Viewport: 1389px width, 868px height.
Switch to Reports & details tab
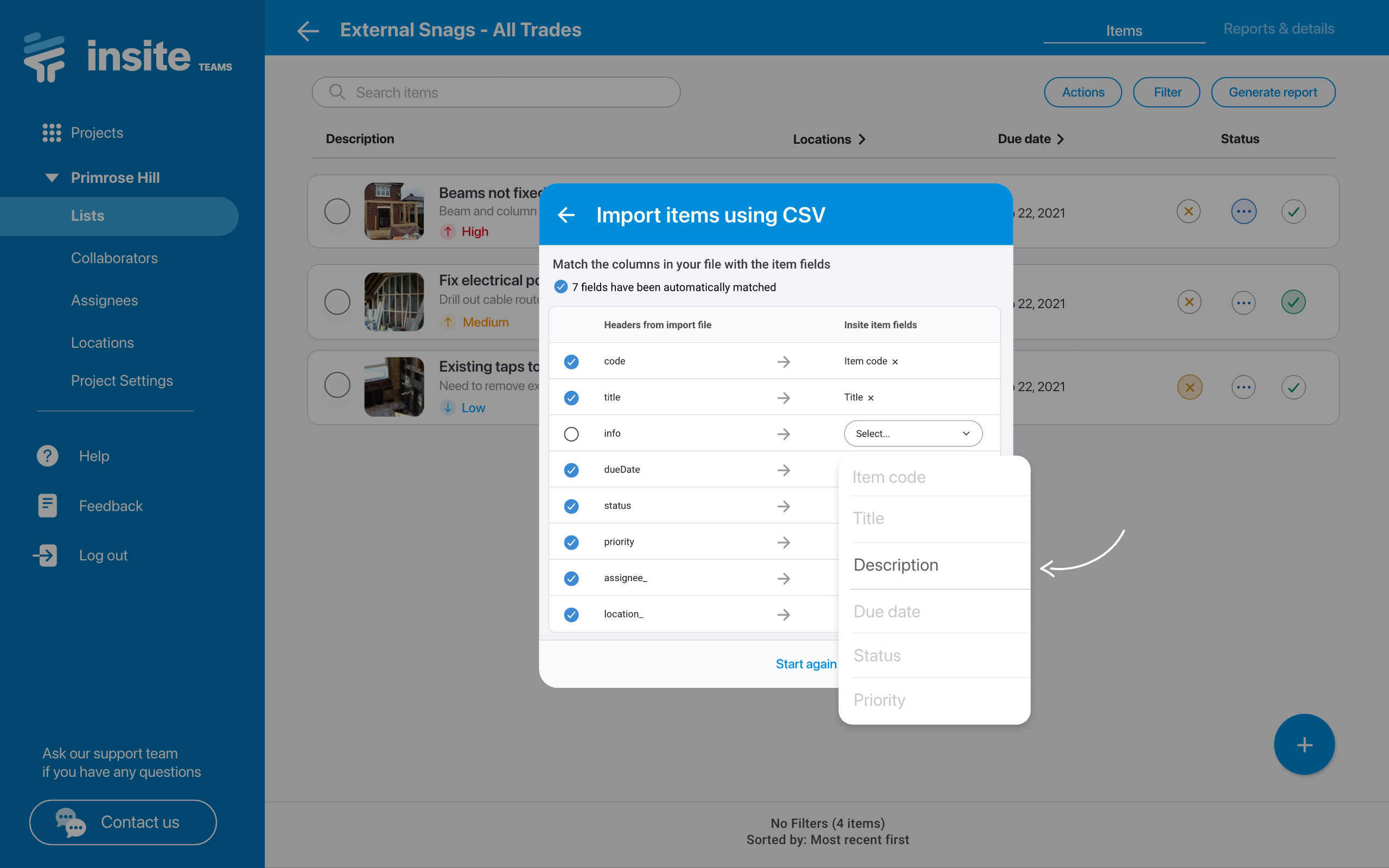point(1278,29)
